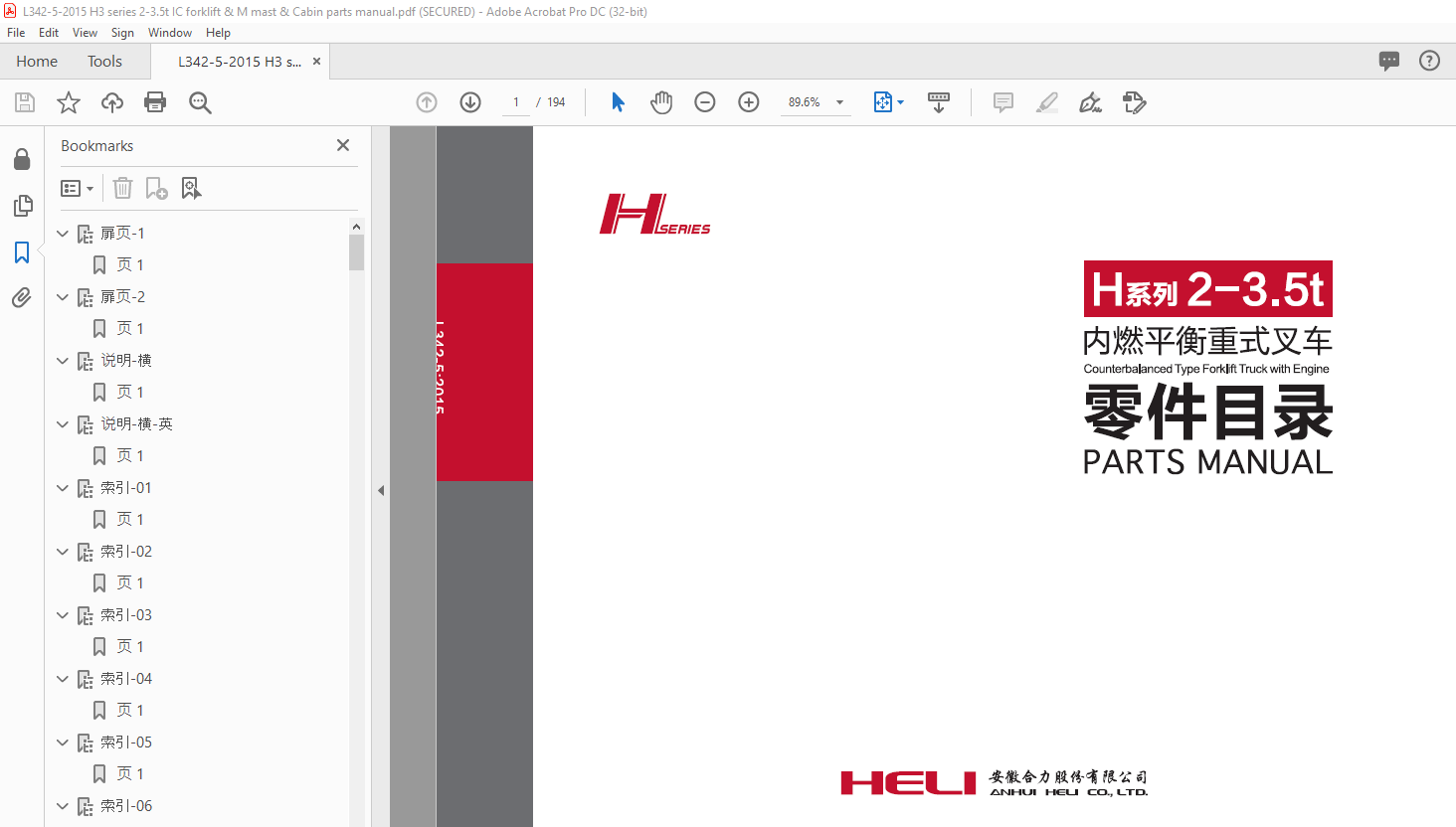Open the bookmarks options menu
Screen dimensions: 1456x827
77,188
